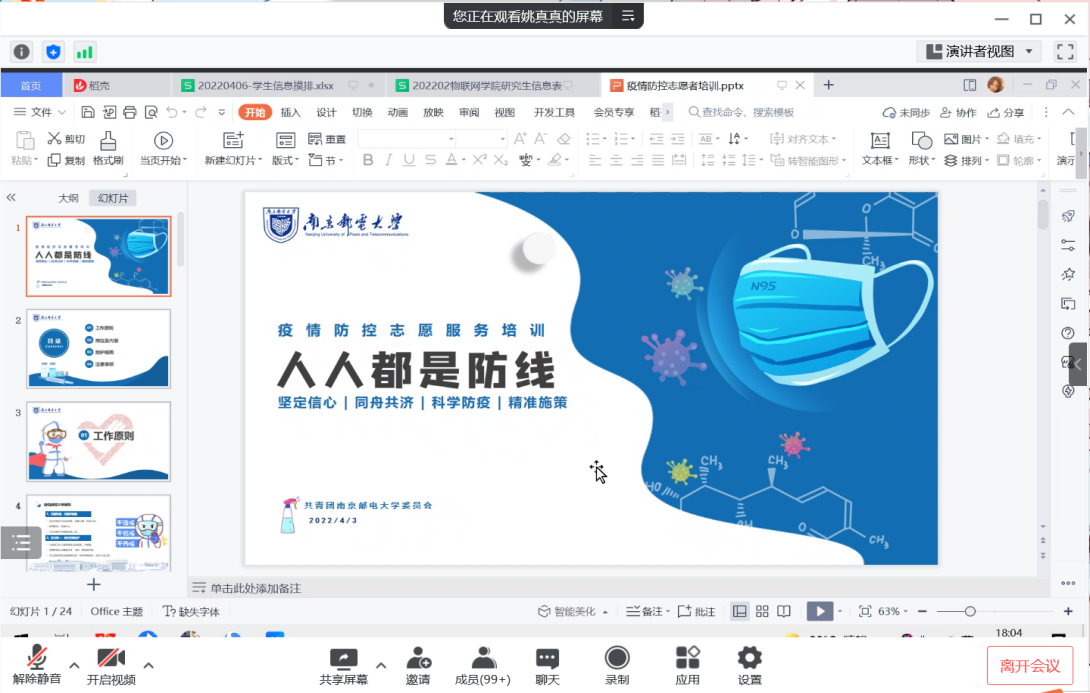Screen dimensions: 1090x693
Task: Click the 大纲 outline panel button
Action: click(x=68, y=198)
